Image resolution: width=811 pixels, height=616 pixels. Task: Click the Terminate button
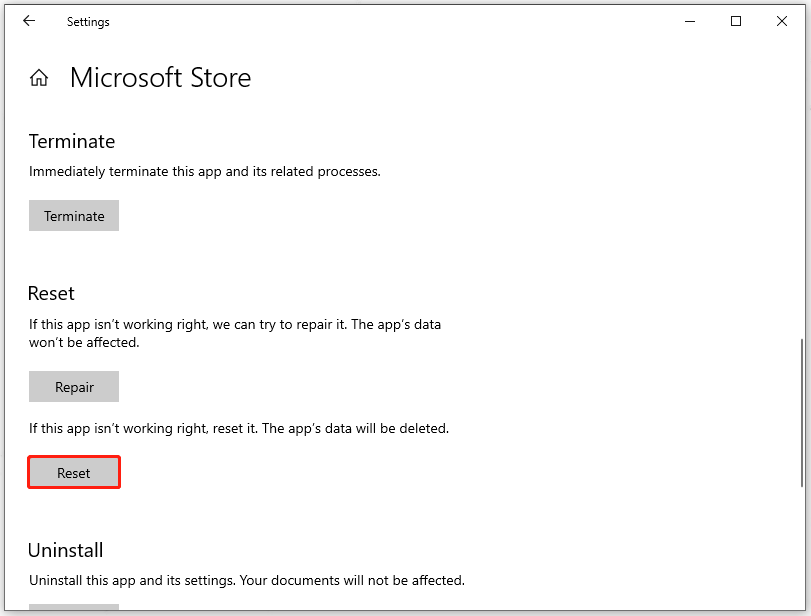tap(73, 215)
